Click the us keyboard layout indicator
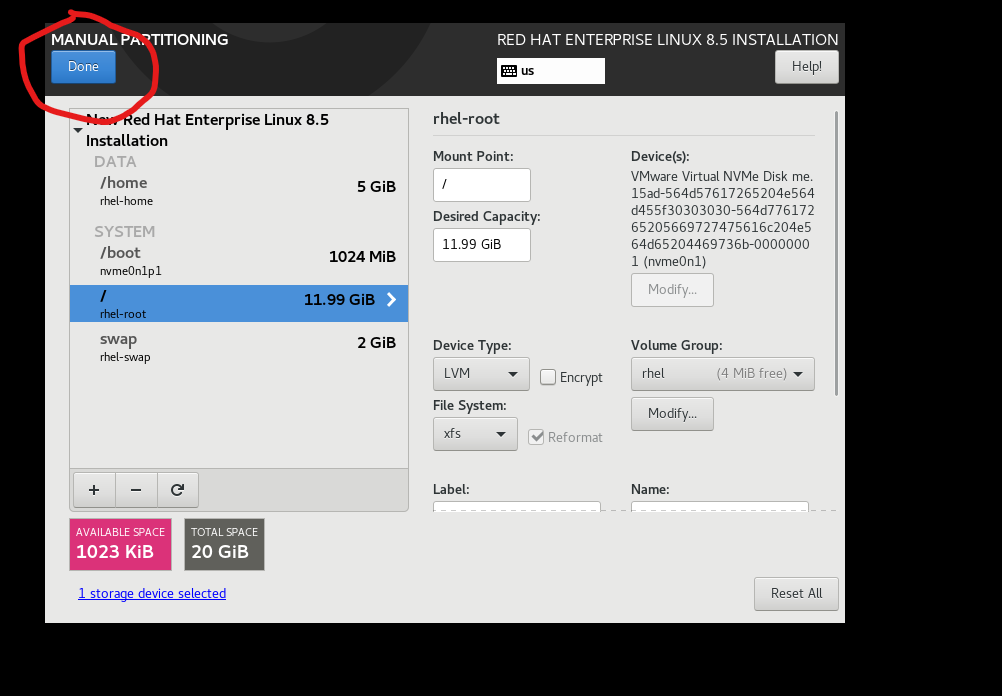 (551, 71)
